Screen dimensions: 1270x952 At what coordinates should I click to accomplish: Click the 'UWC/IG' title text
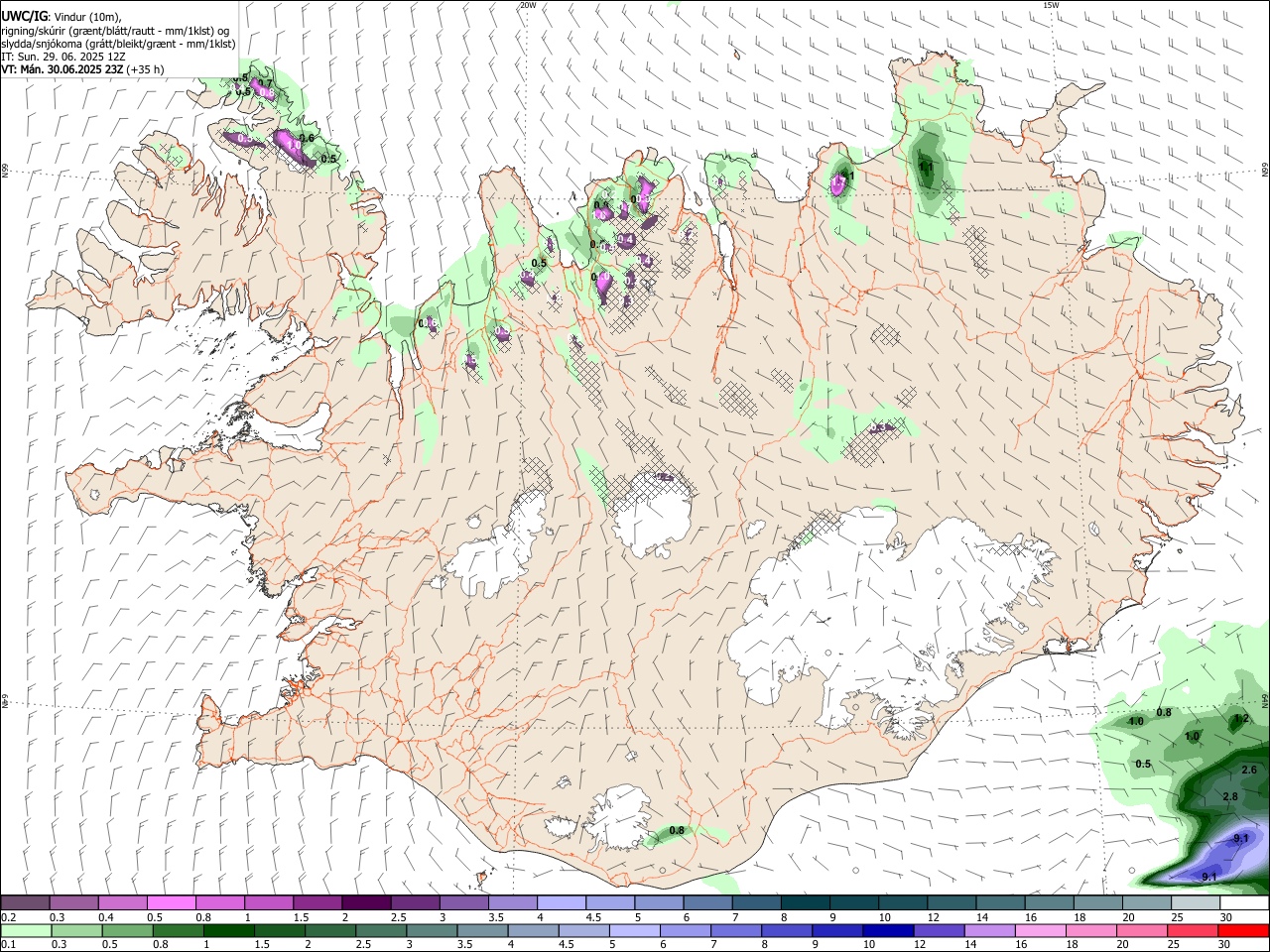pos(24,15)
